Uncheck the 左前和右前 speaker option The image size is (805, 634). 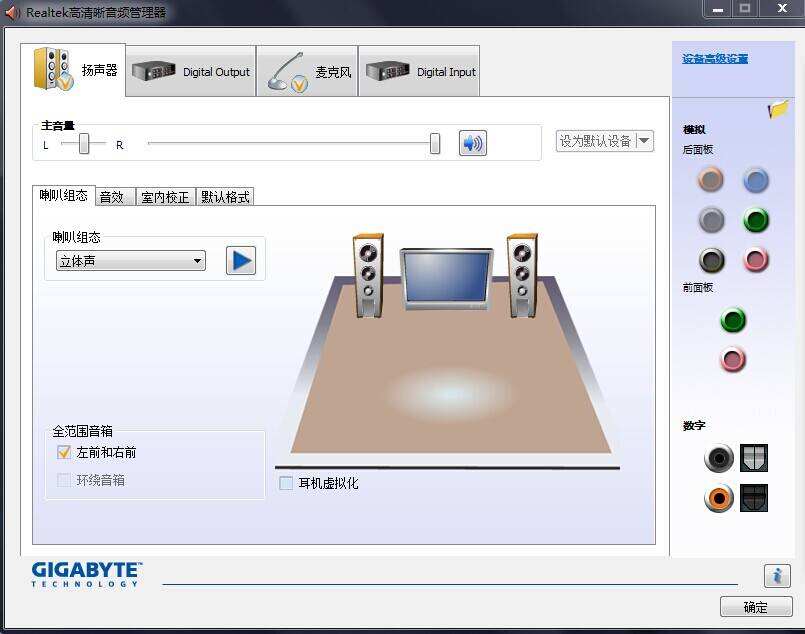[x=64, y=452]
